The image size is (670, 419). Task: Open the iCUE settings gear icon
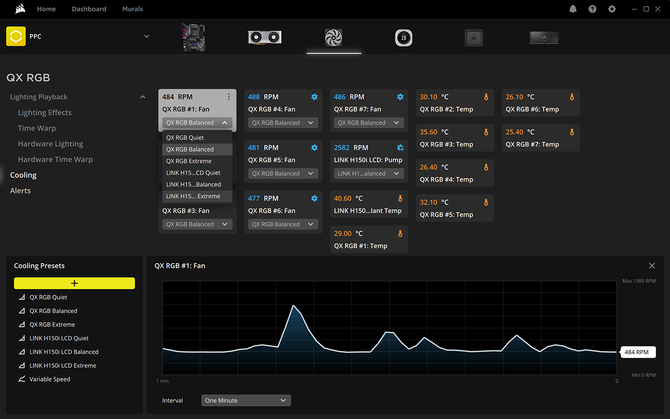point(612,9)
